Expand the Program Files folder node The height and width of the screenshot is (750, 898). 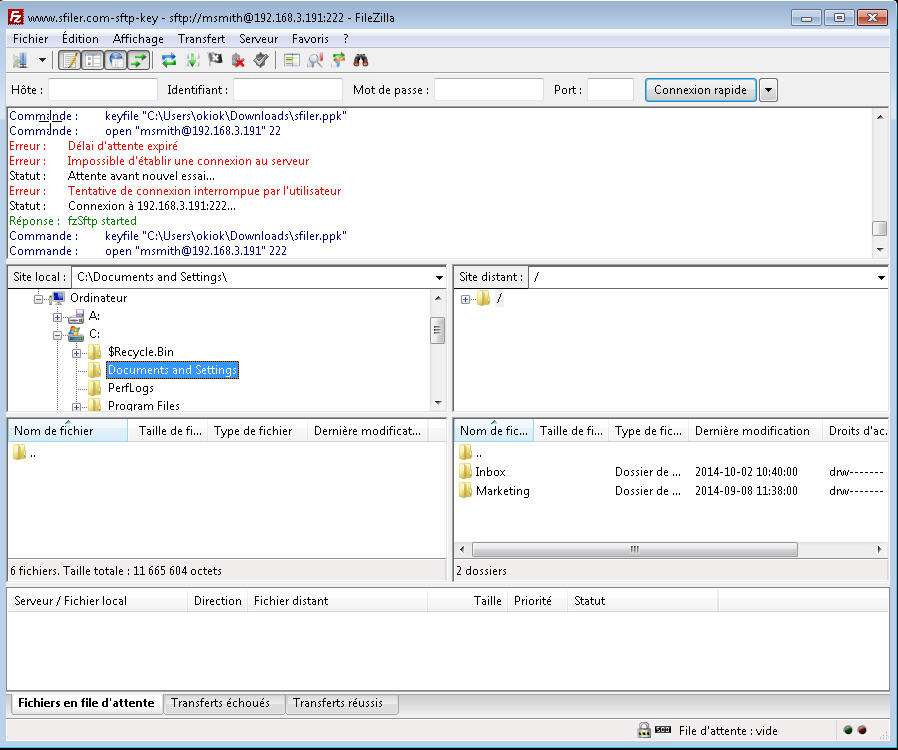click(76, 406)
